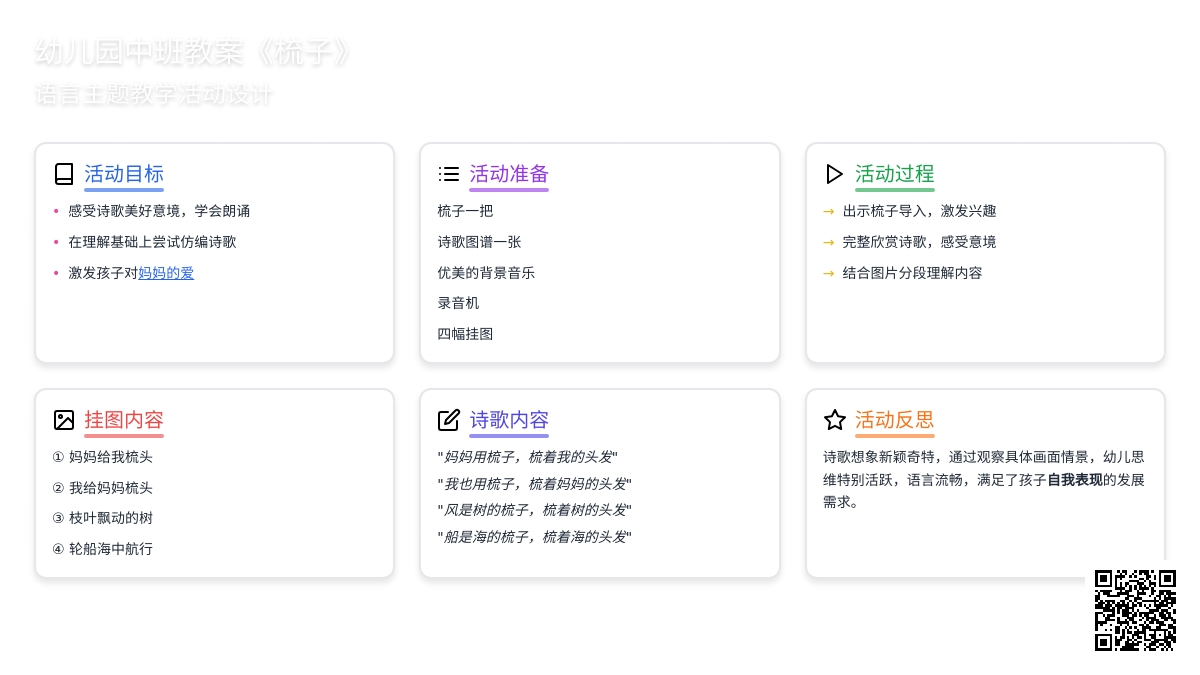Click the picture icon beside 挂图内容
Viewport: 1200px width, 675px height.
[64, 420]
